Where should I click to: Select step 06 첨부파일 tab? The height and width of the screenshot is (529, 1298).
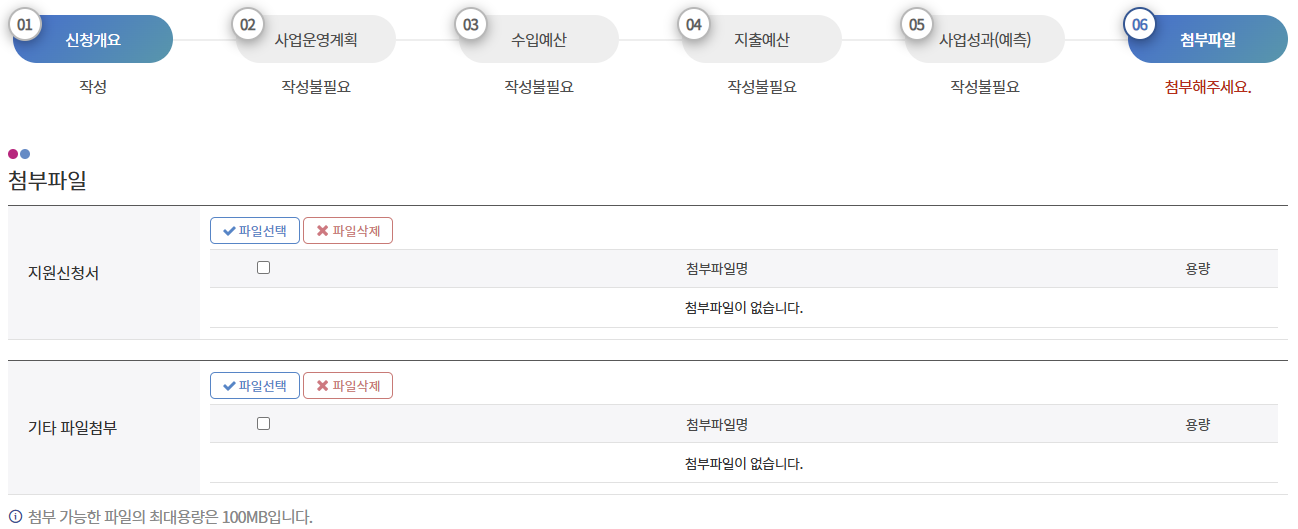click(1208, 40)
